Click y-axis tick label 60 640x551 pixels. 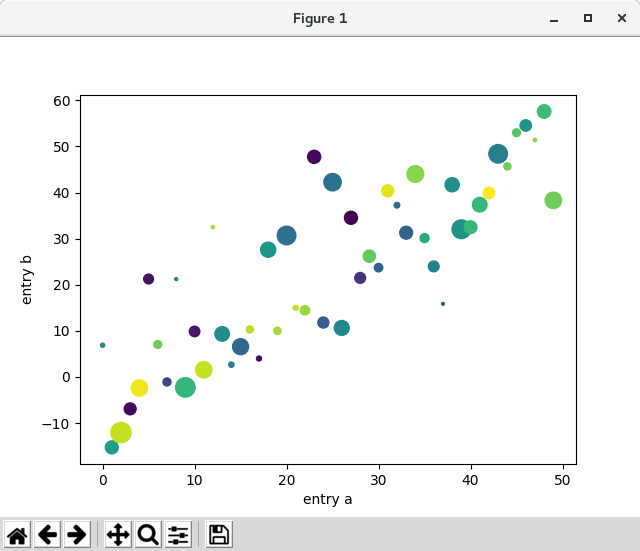[62, 101]
